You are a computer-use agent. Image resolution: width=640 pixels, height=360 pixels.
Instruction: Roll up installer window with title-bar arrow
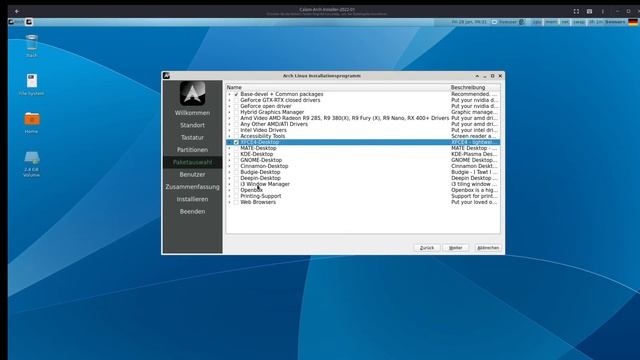tap(477, 76)
